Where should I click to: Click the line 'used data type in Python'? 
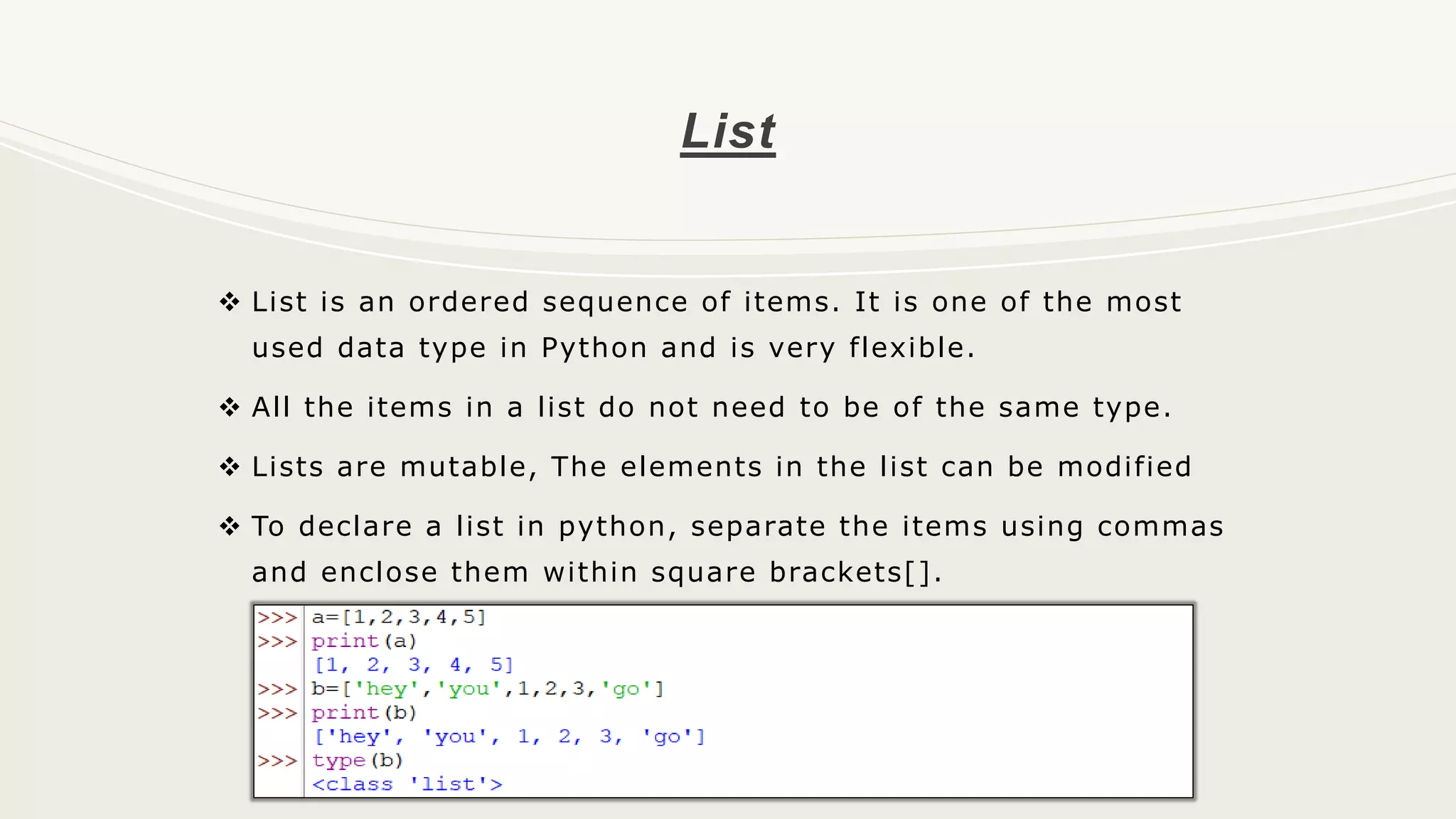[x=614, y=348]
